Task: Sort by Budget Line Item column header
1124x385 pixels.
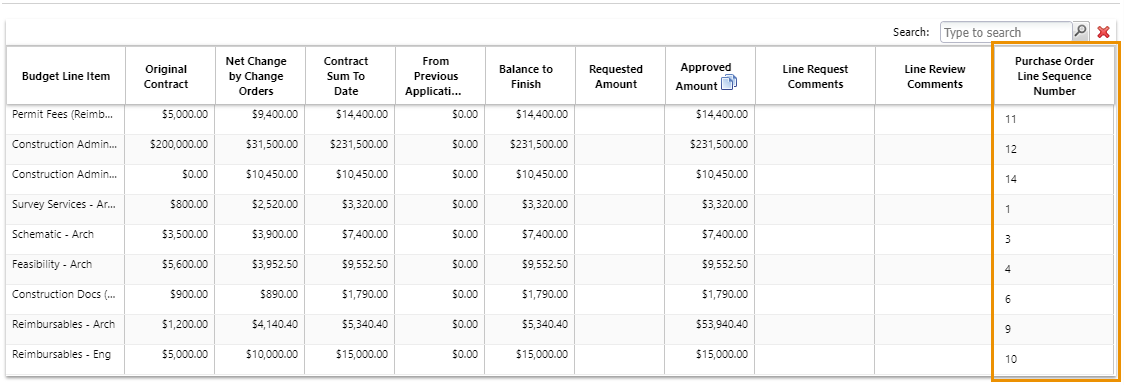Action: coord(66,76)
